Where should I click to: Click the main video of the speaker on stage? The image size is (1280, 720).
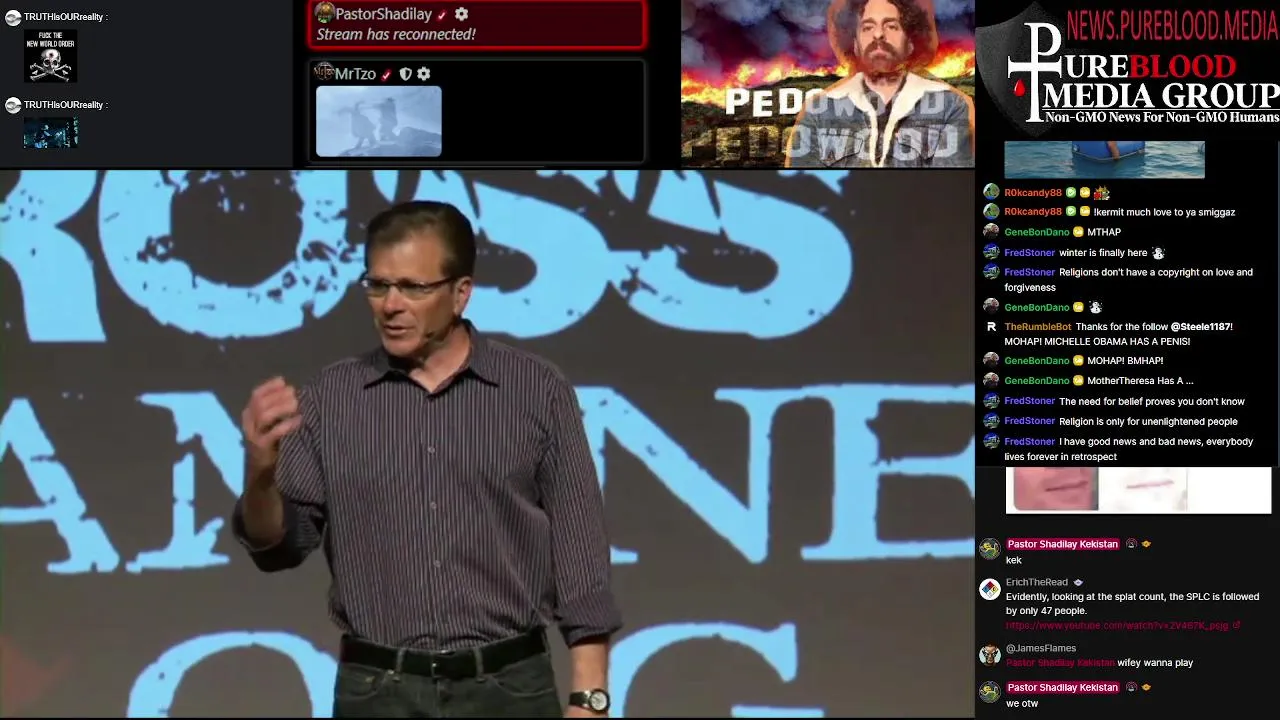[487, 444]
